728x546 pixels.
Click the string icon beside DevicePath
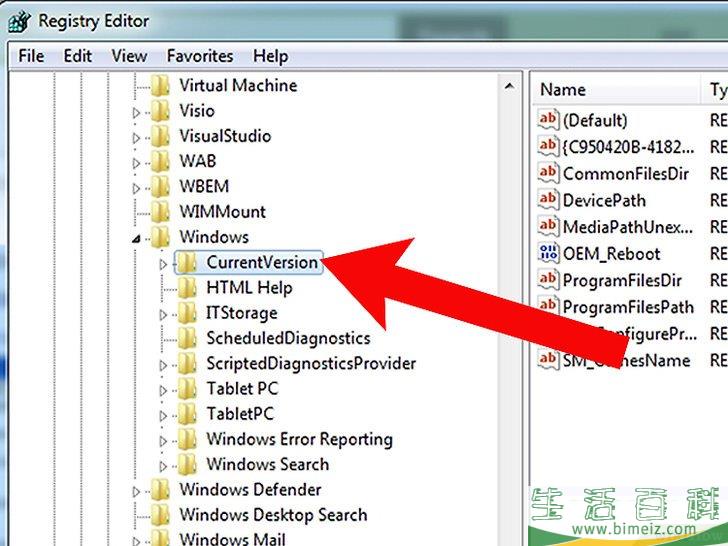pos(548,200)
